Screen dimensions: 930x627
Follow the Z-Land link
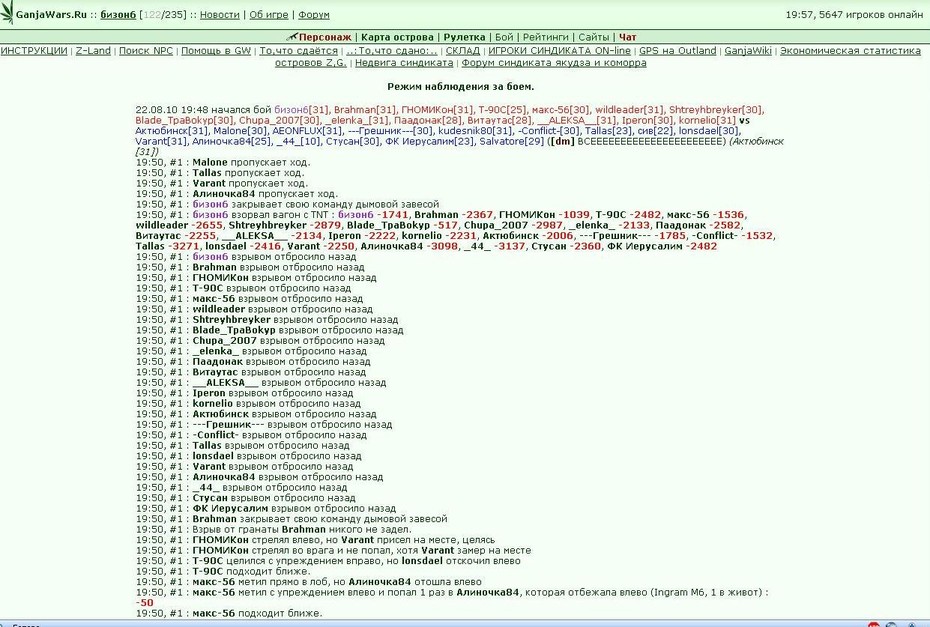(x=93, y=51)
